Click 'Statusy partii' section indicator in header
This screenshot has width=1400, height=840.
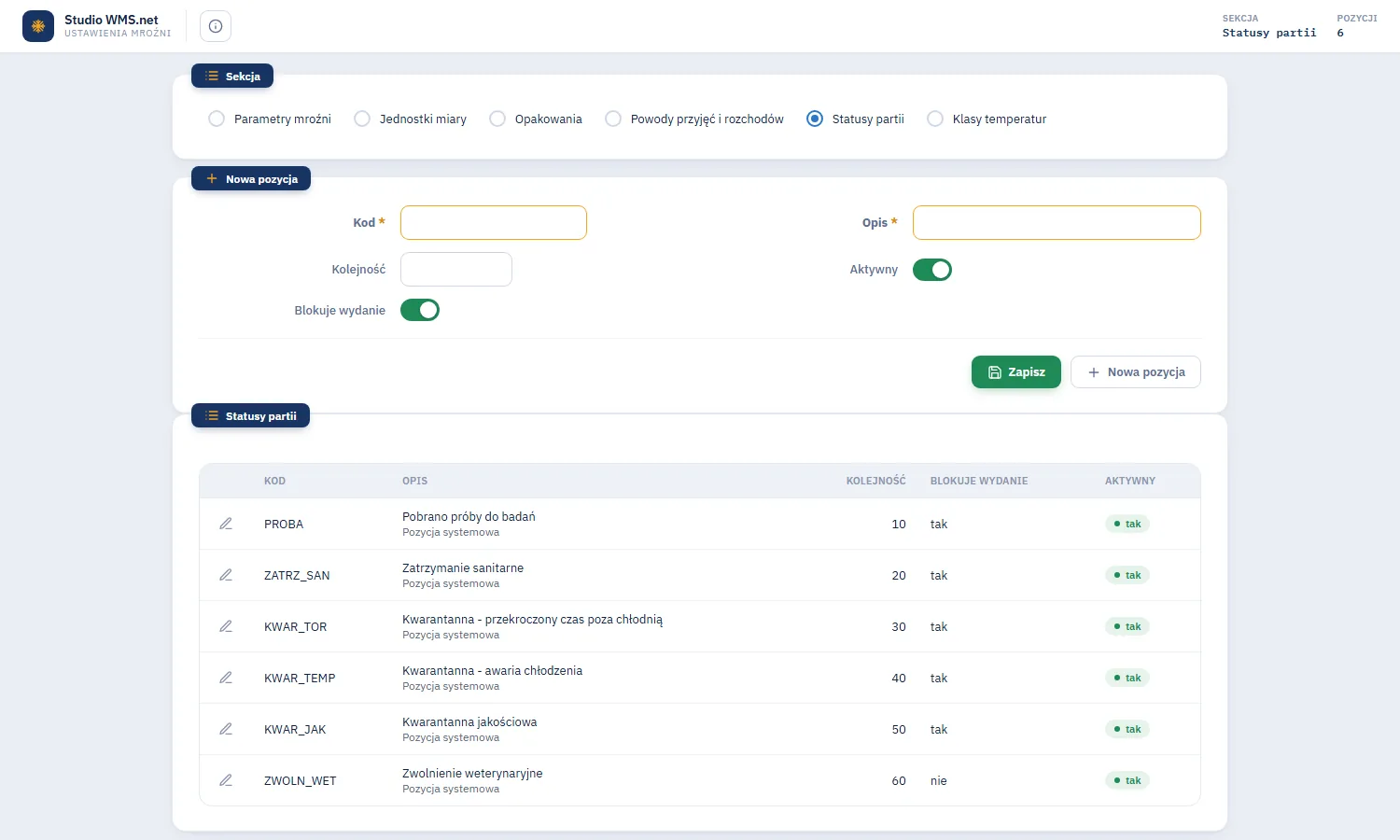1269,33
